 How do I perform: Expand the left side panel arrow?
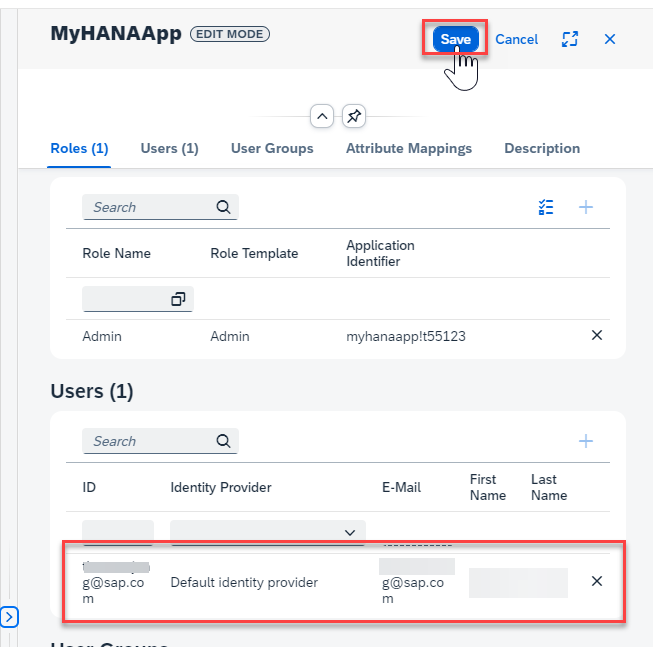(9, 617)
